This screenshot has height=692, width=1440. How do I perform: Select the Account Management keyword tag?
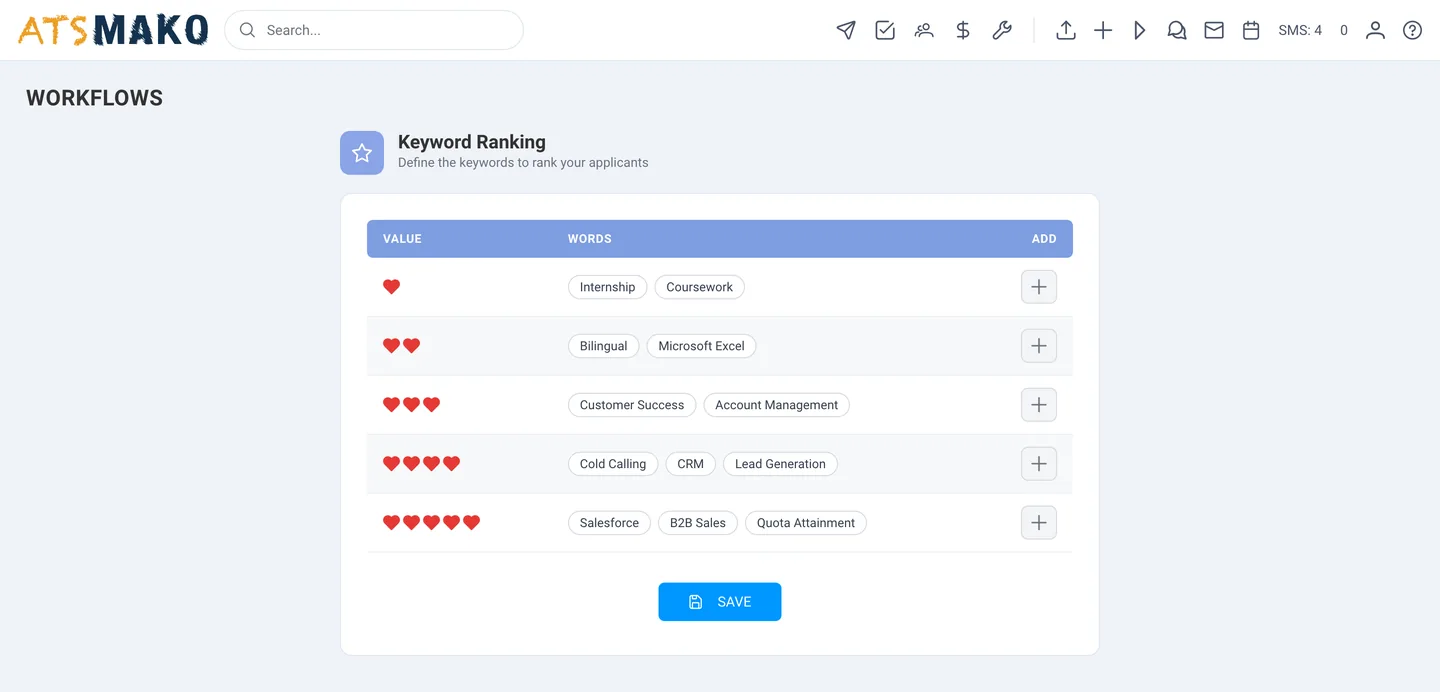(777, 405)
